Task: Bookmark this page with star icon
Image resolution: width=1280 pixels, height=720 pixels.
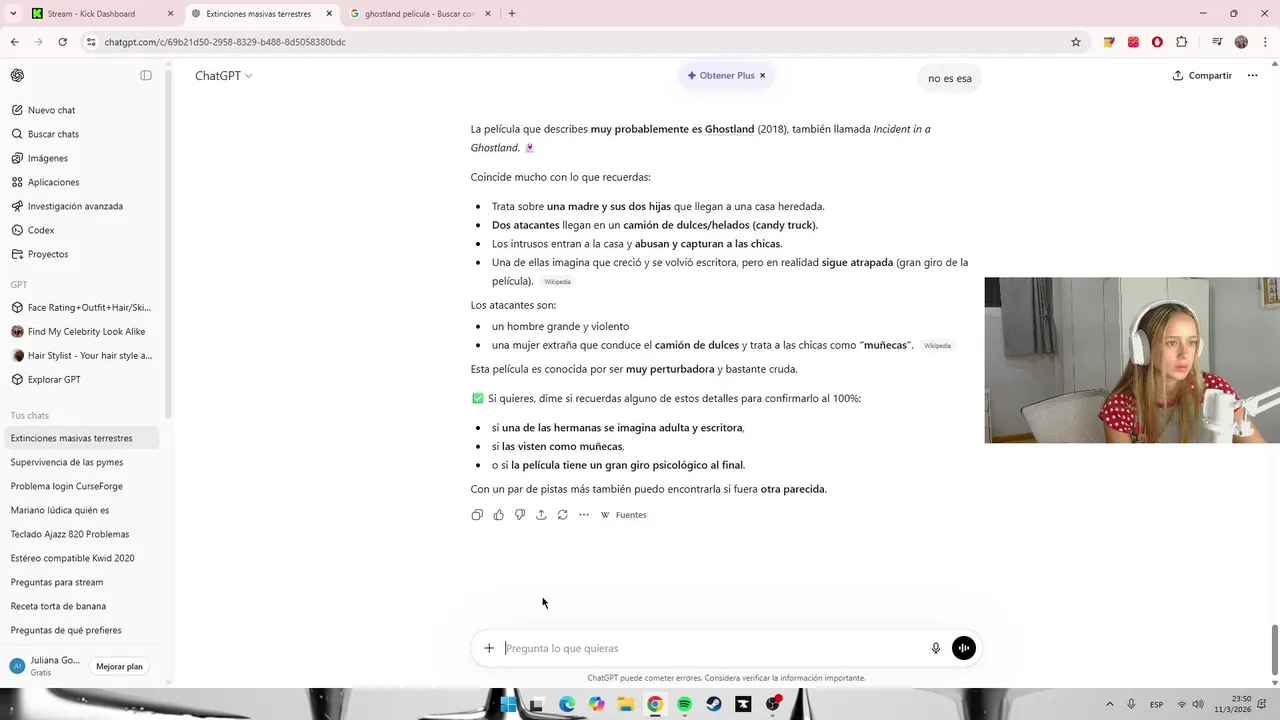Action: 1076,42
